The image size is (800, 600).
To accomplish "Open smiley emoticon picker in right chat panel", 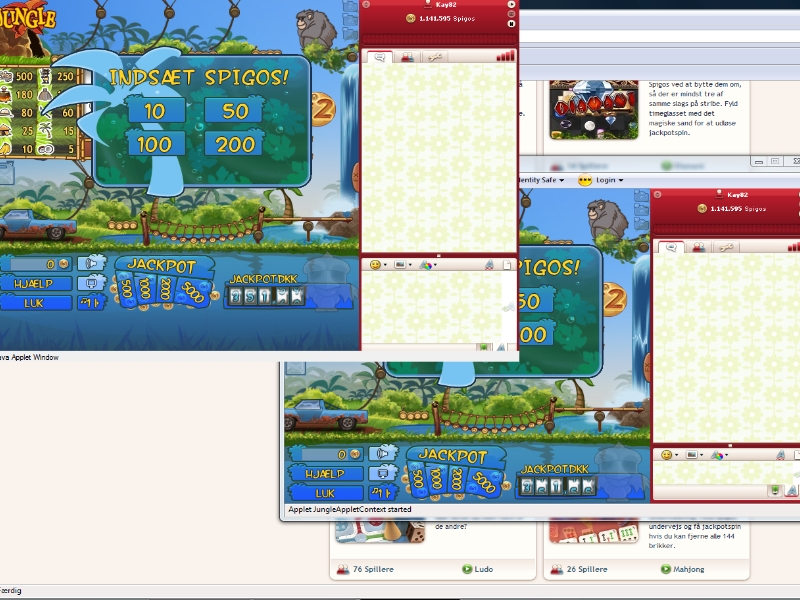I will pos(668,455).
